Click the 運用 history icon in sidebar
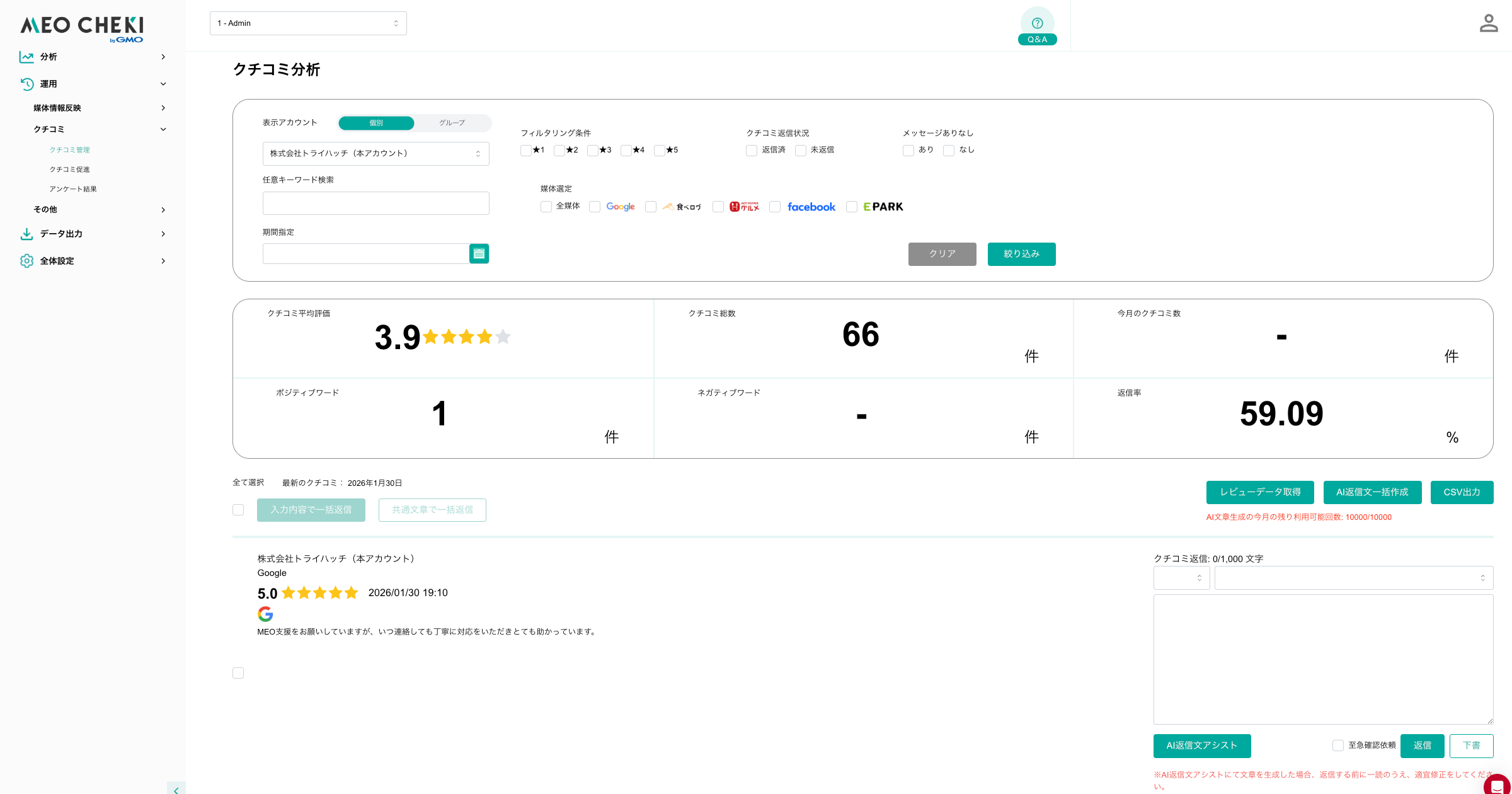1512x794 pixels. 26,84
